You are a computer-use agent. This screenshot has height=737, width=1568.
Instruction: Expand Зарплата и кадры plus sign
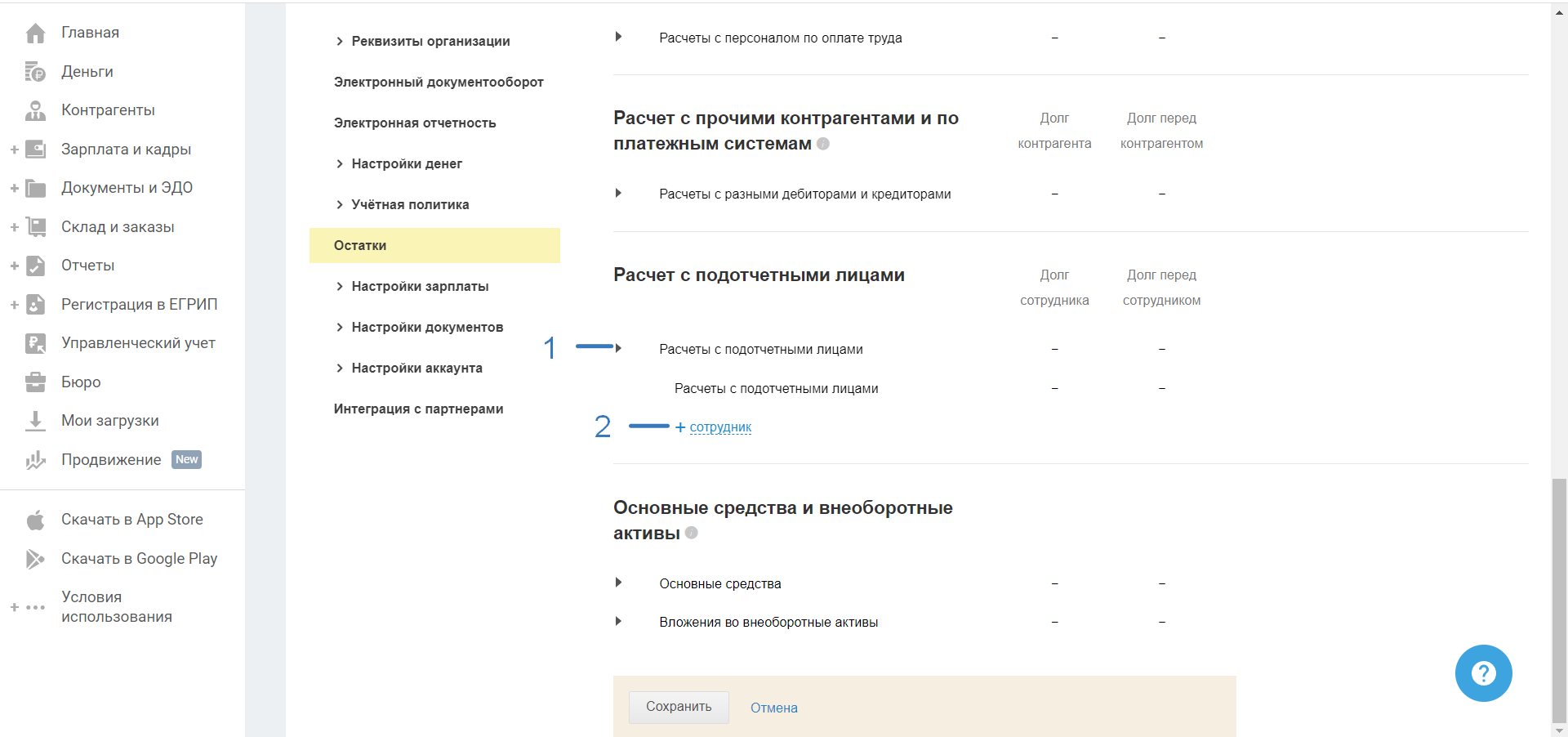coord(14,150)
